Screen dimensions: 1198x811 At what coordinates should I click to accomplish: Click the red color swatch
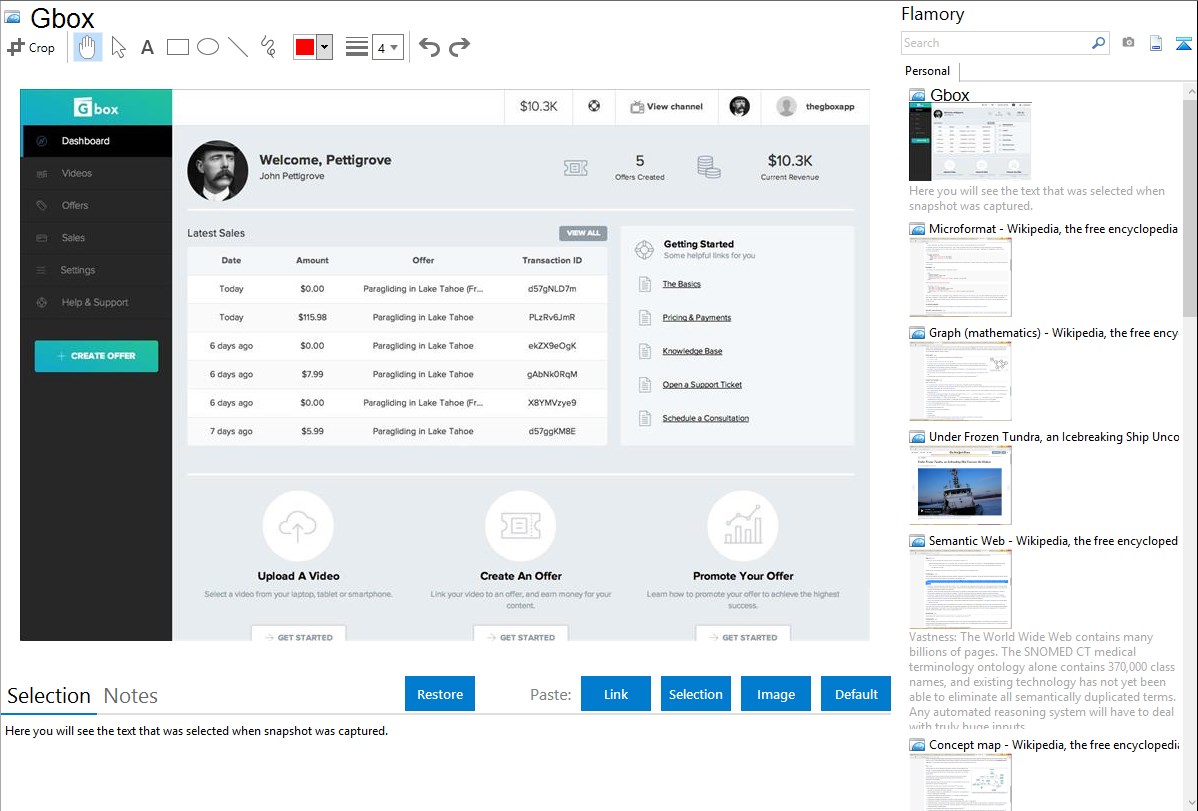(x=305, y=47)
